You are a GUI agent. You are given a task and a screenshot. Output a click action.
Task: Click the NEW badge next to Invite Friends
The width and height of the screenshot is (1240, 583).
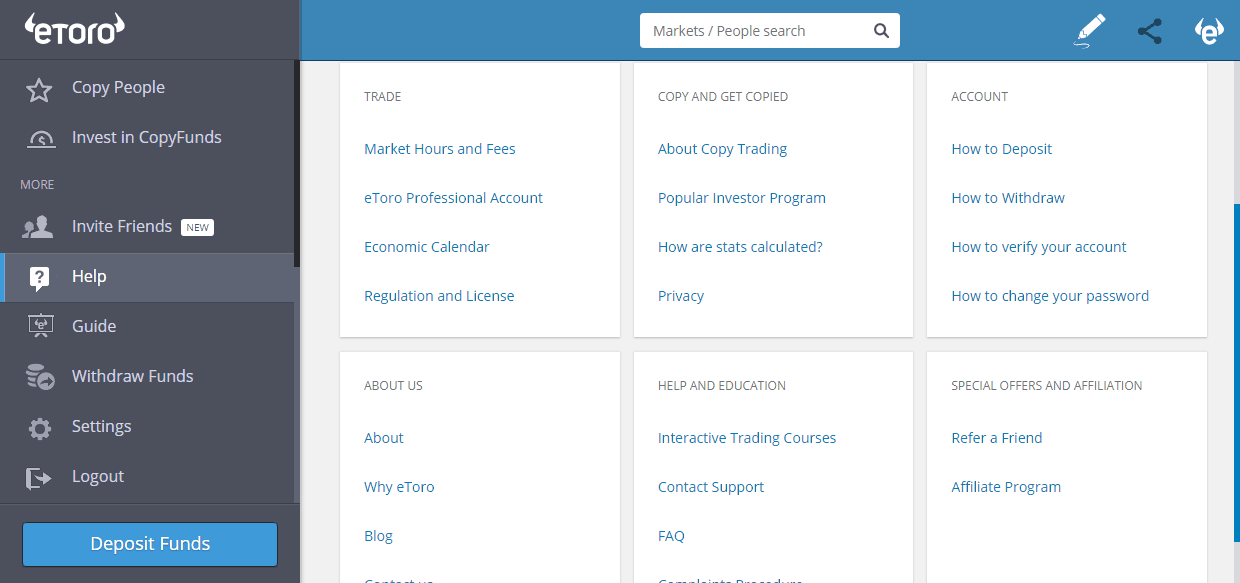[x=197, y=227]
